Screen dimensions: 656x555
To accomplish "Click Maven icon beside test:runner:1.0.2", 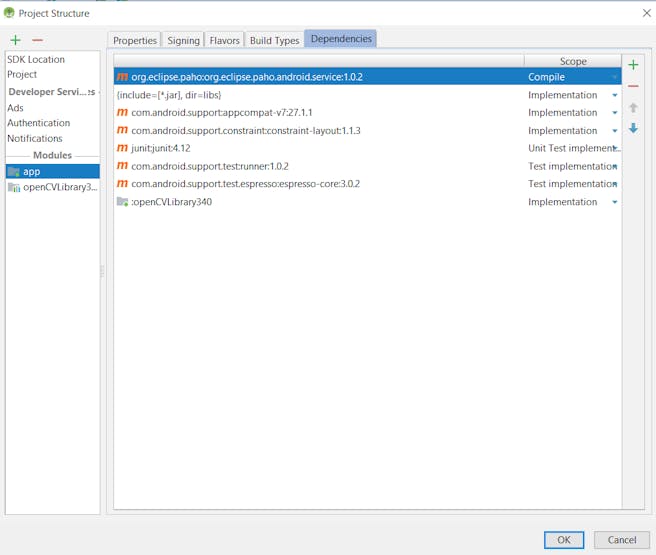I will [122, 166].
